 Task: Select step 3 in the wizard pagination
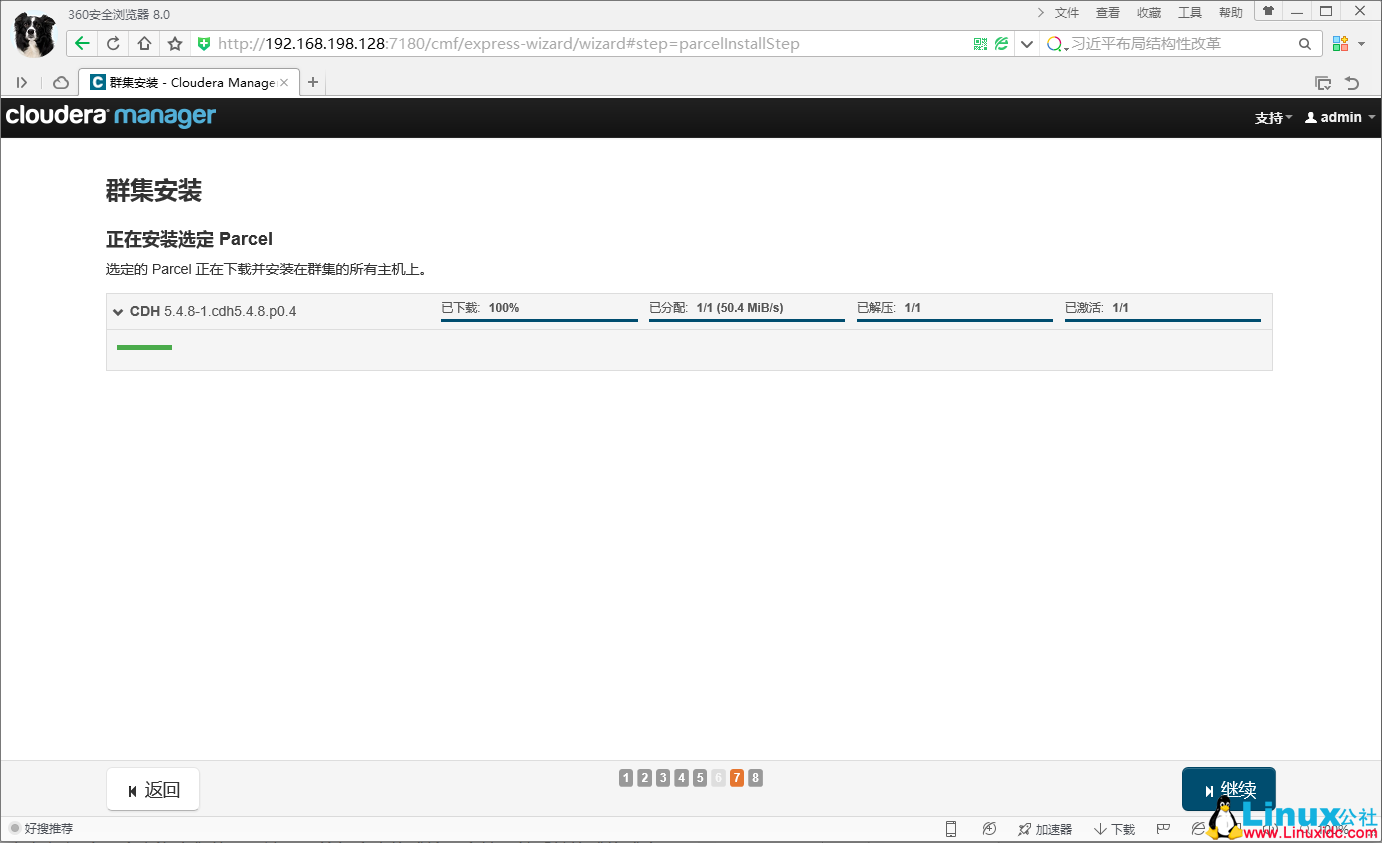662,777
